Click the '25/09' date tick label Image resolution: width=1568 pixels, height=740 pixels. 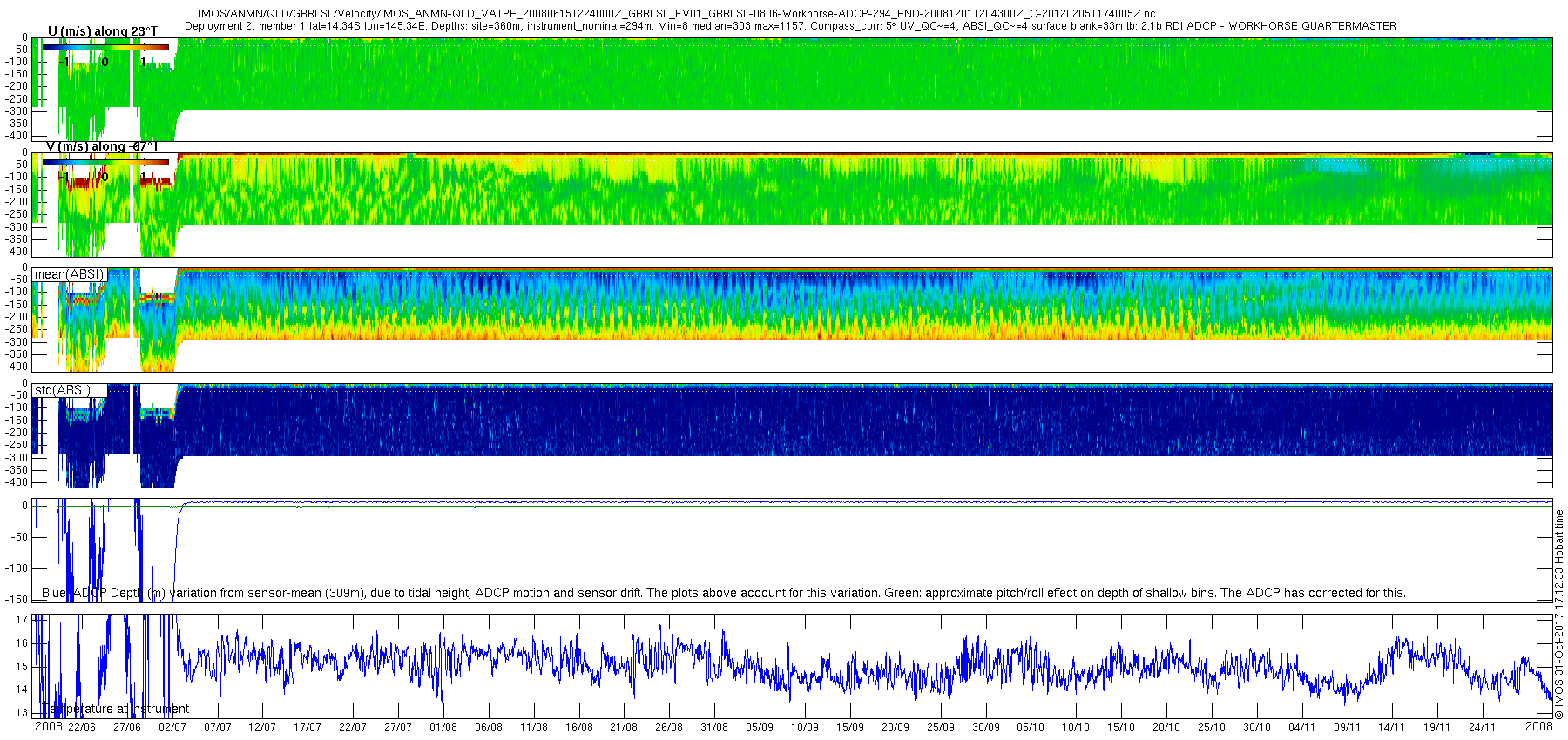click(941, 728)
